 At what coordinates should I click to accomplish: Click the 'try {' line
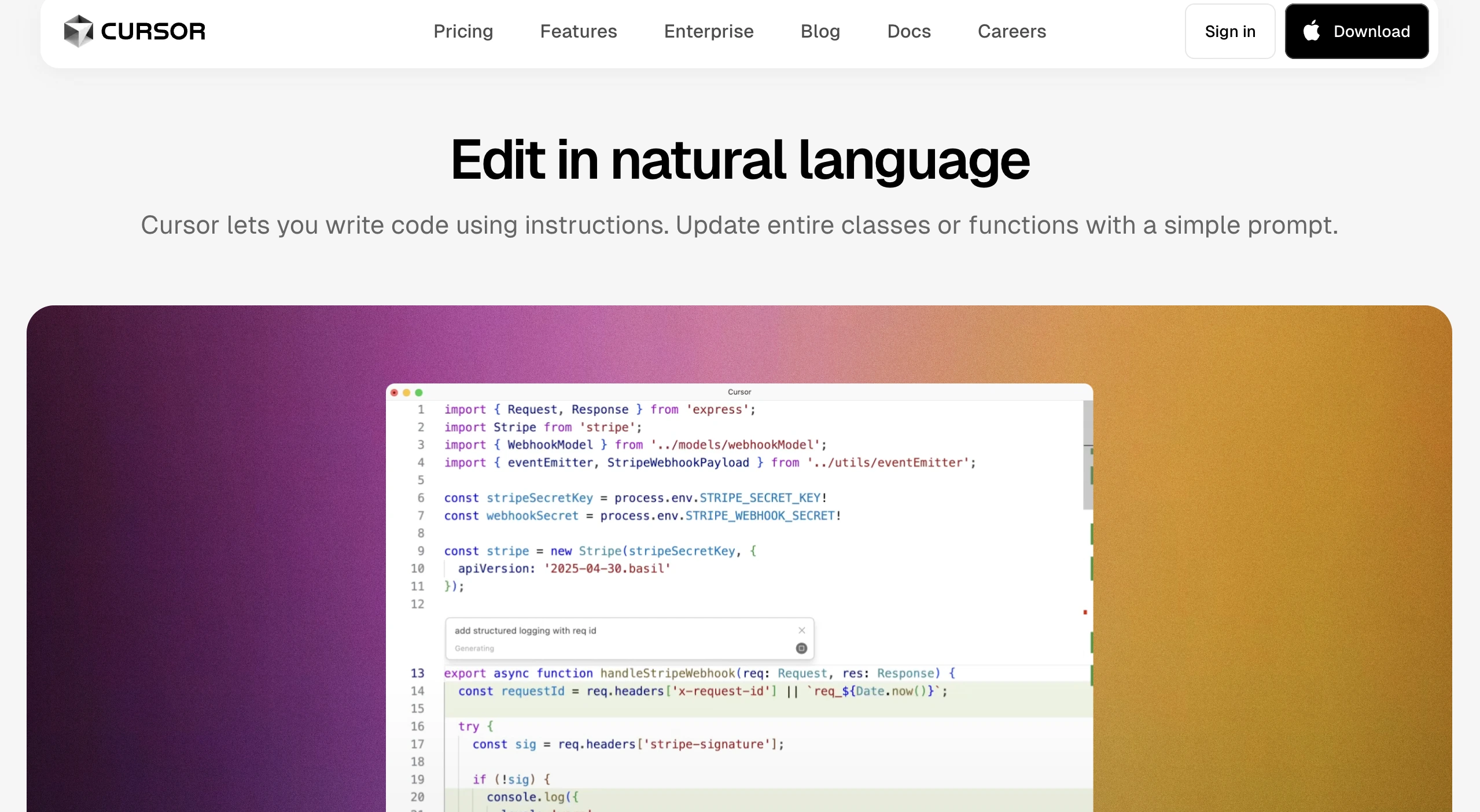476,726
